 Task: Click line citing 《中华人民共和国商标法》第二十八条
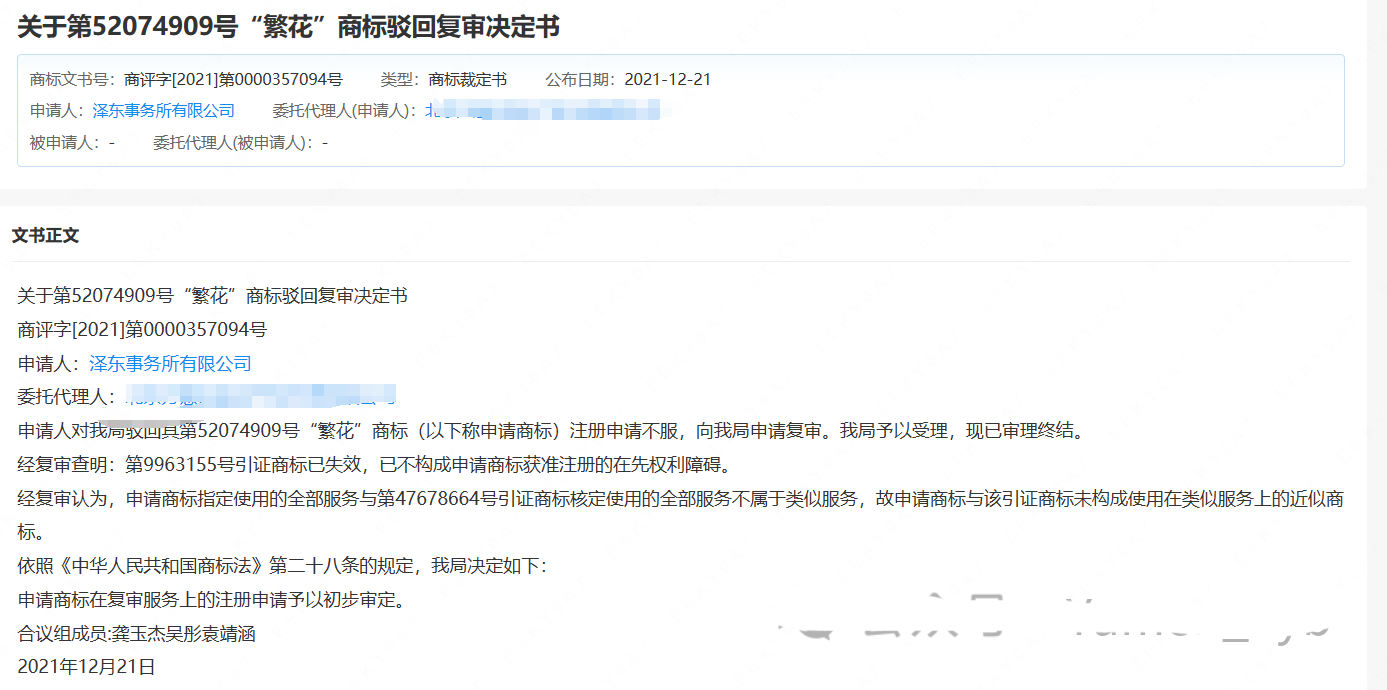[x=283, y=567]
